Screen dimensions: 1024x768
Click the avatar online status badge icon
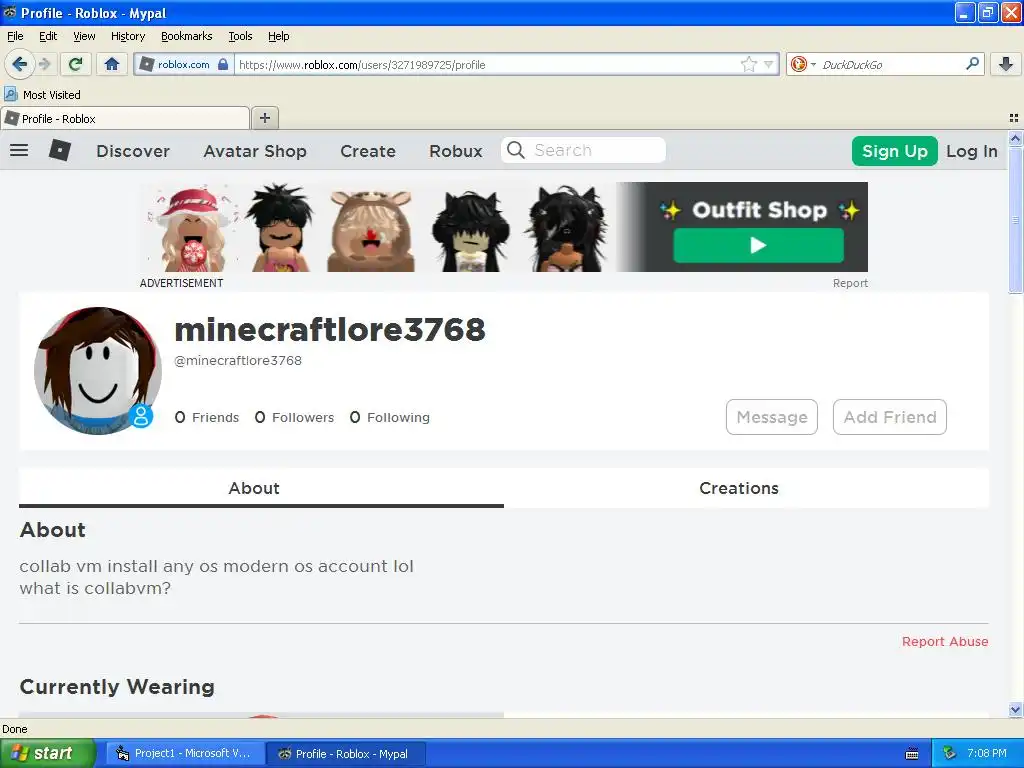pyautogui.click(x=140, y=415)
